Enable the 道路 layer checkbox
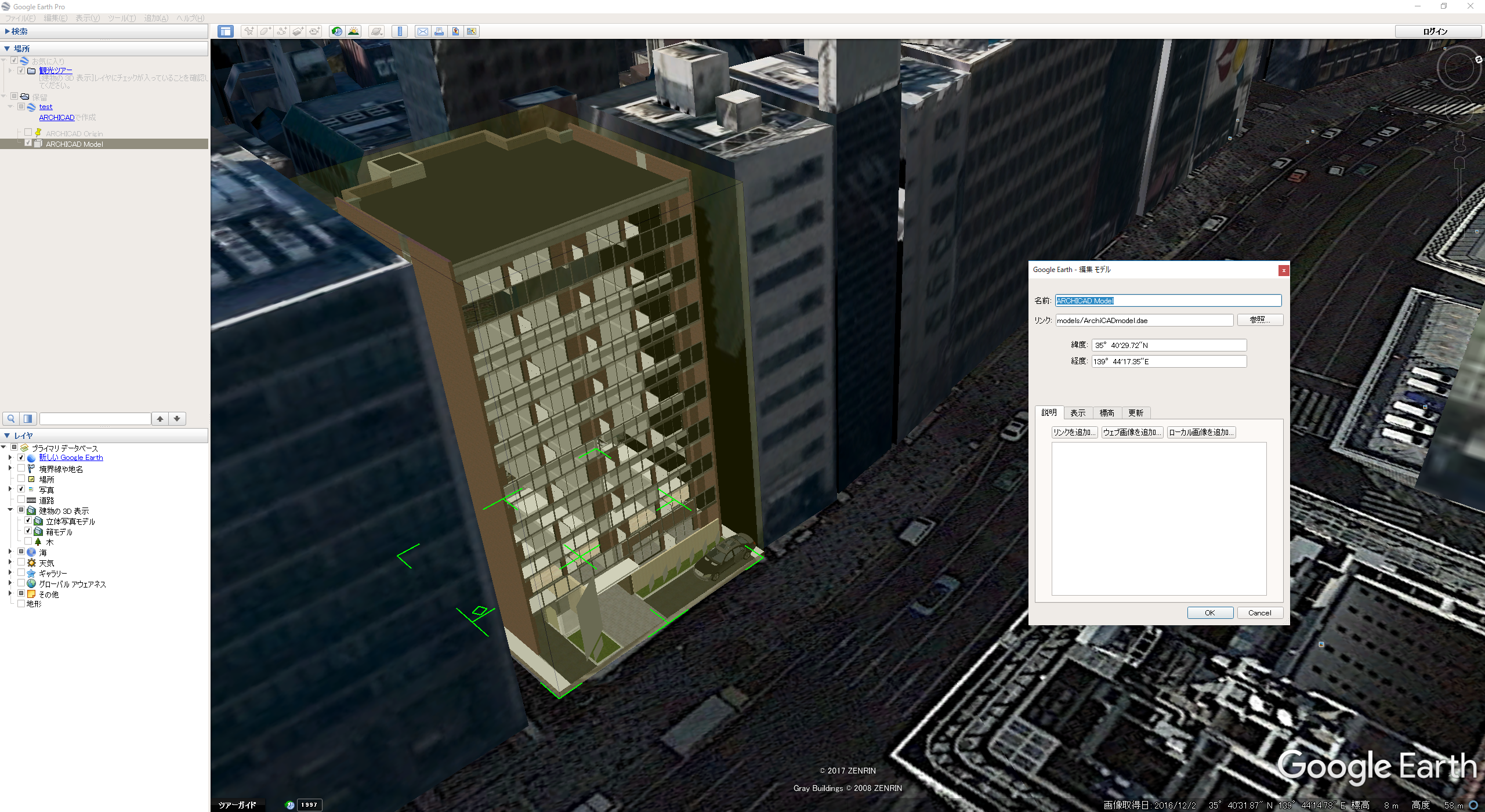Viewport: 1485px width, 812px height. point(21,499)
